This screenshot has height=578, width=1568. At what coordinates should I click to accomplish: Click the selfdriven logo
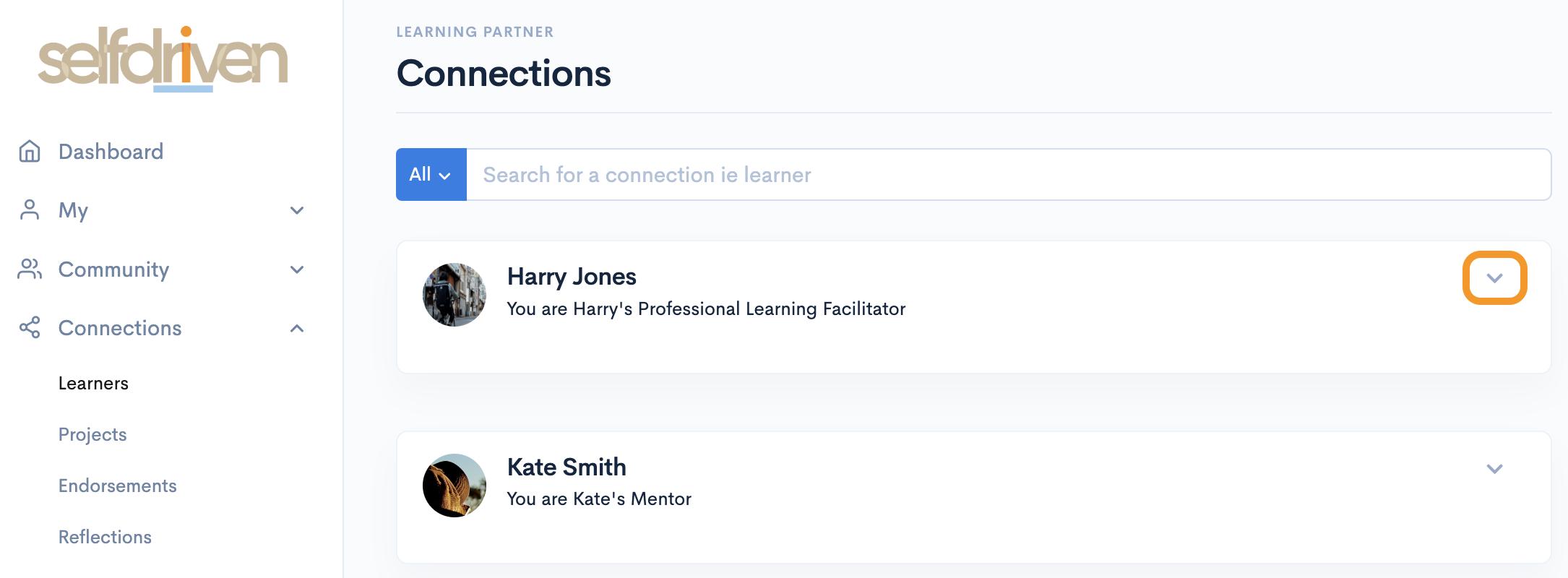163,59
